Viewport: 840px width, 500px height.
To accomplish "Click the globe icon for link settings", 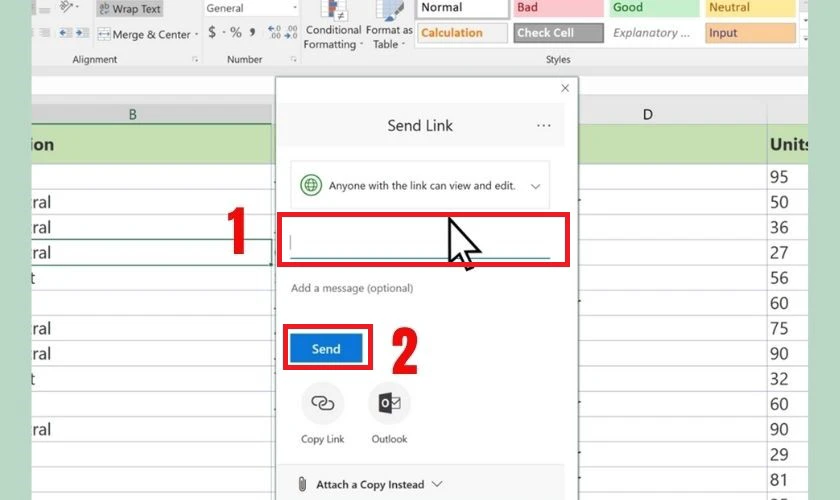I will point(311,185).
